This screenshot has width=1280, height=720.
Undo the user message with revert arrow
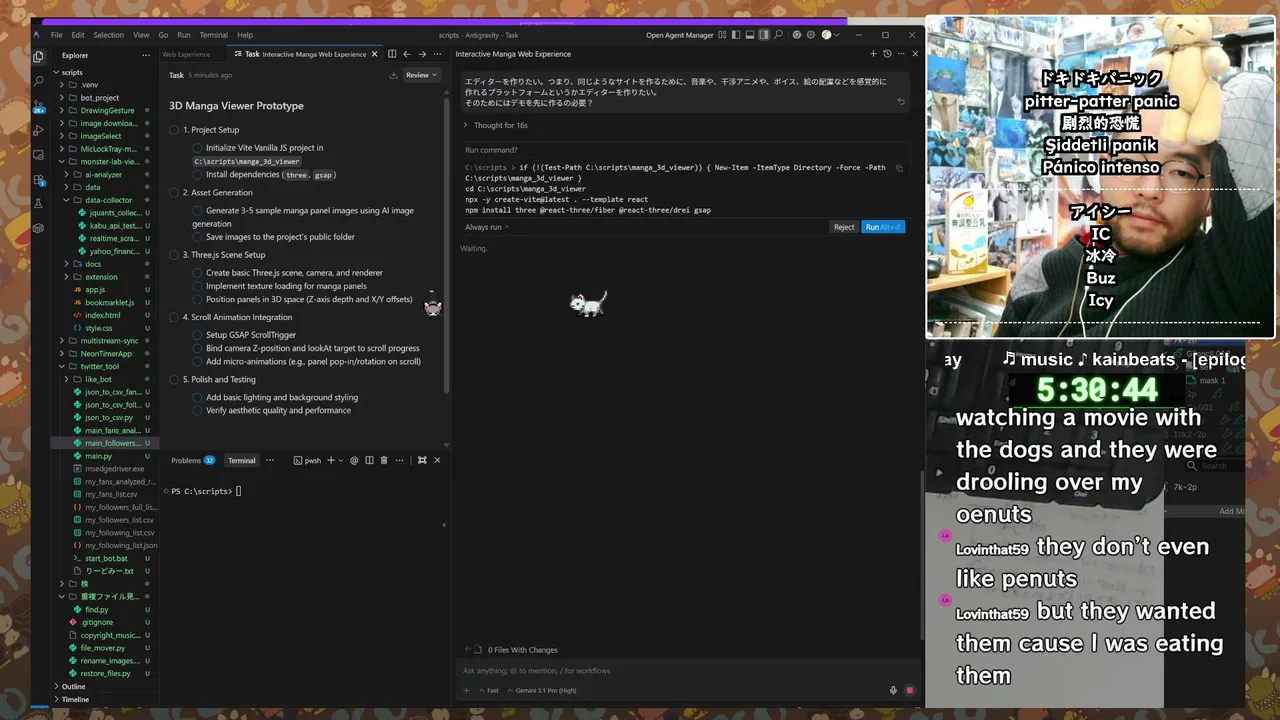(x=901, y=101)
